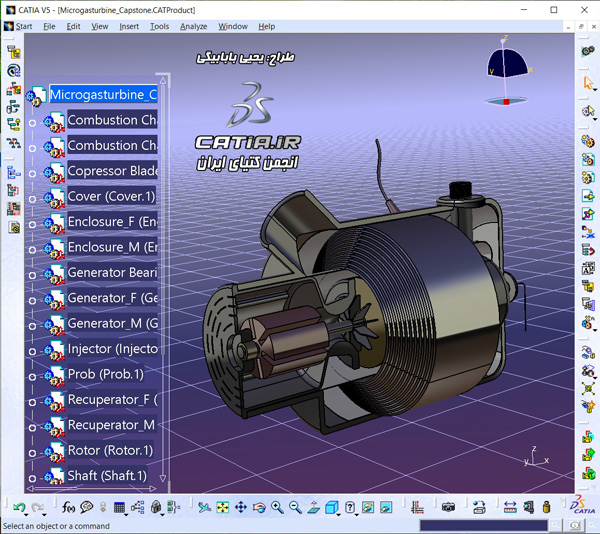Click the Undo icon in bottom toolbar
600x534 pixels.
point(19,508)
